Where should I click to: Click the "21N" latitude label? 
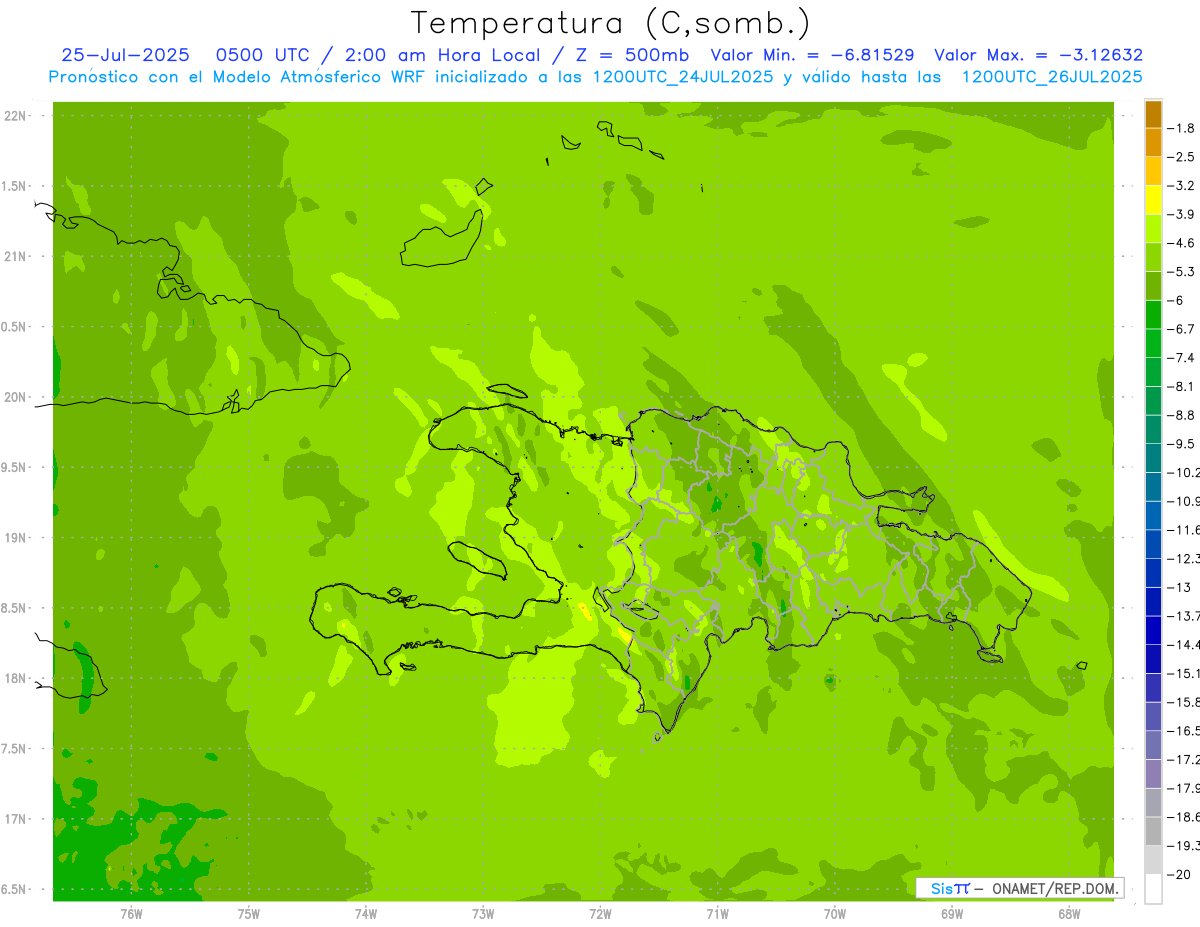click(15, 256)
